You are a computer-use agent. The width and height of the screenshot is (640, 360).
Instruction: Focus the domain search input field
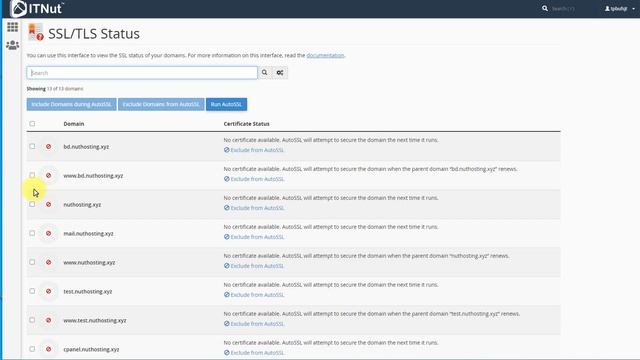pyautogui.click(x=142, y=73)
